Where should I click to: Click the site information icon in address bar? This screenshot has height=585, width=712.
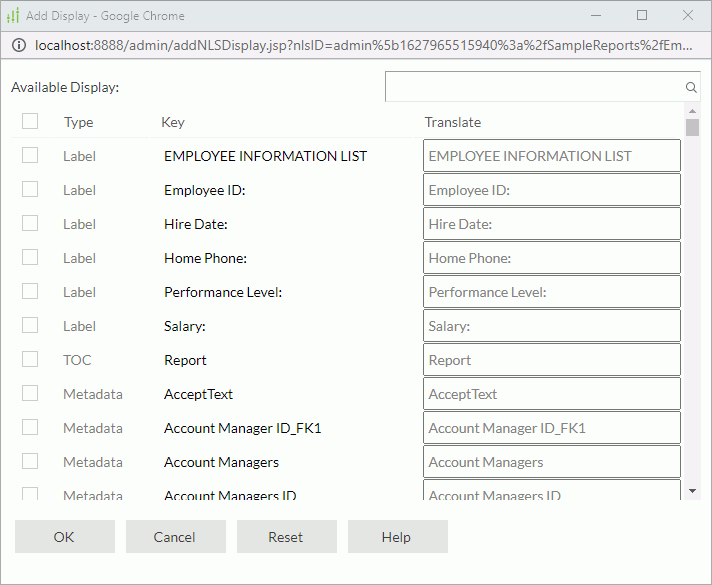[x=18, y=45]
